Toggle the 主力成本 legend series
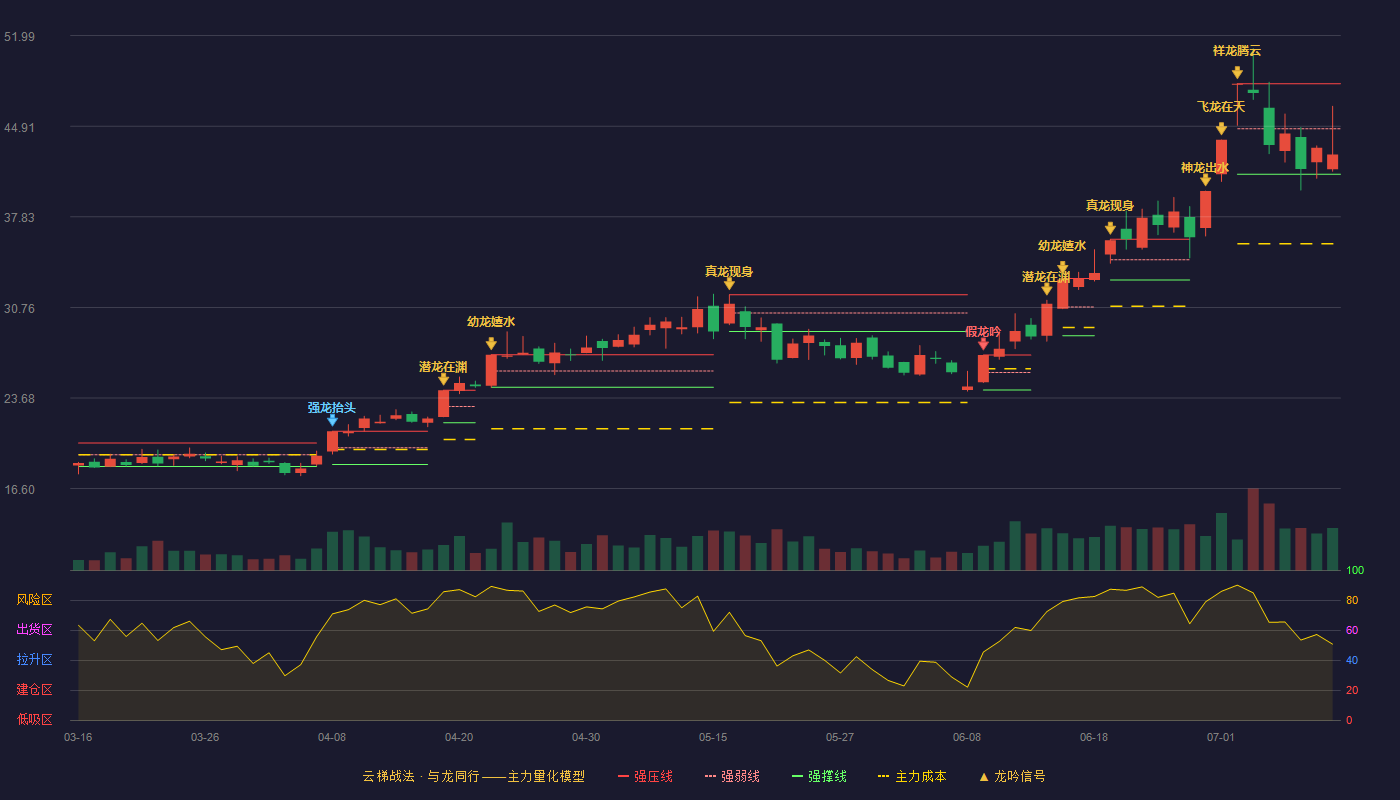 pyautogui.click(x=912, y=776)
